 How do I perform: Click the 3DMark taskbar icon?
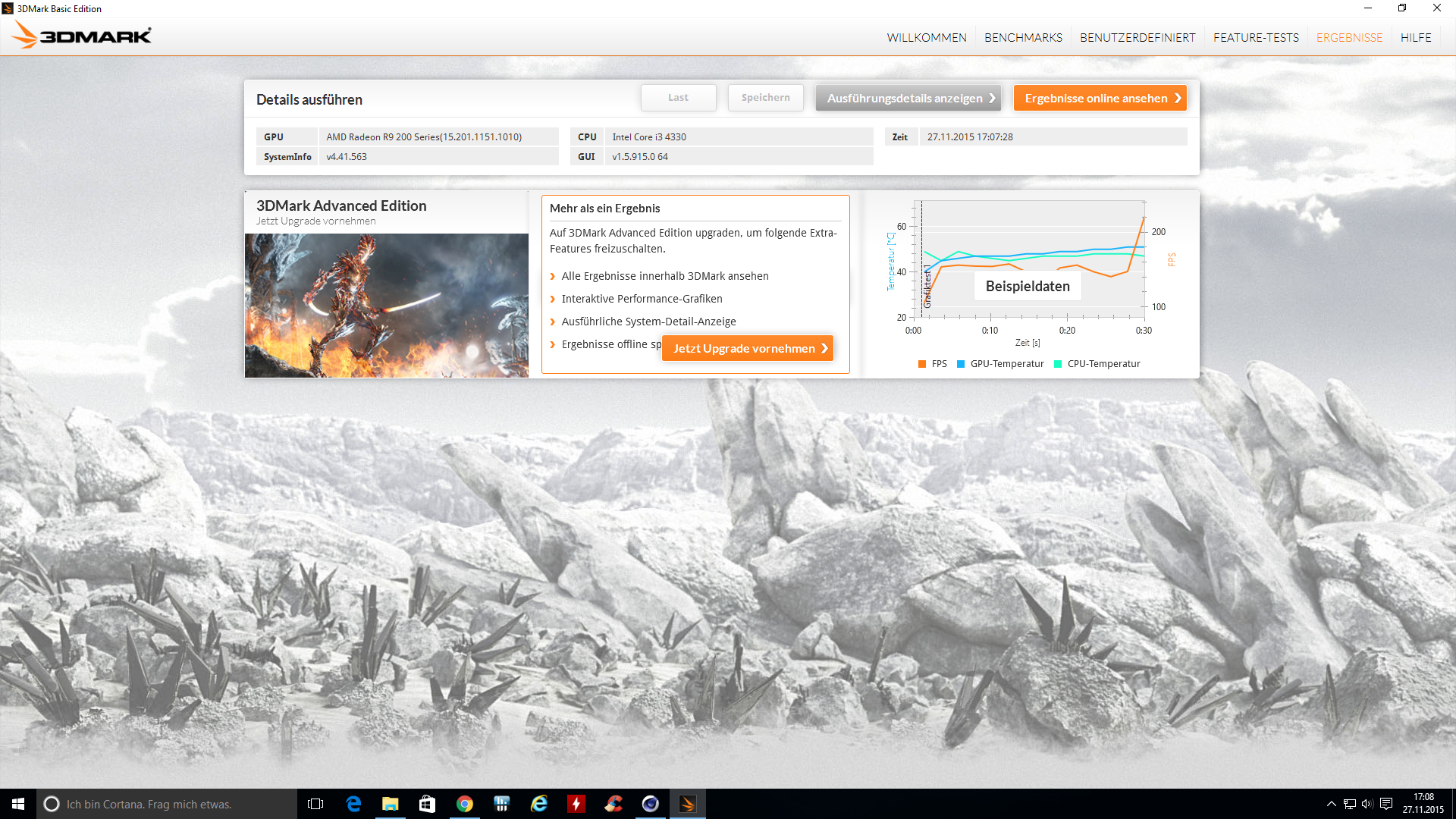point(688,804)
